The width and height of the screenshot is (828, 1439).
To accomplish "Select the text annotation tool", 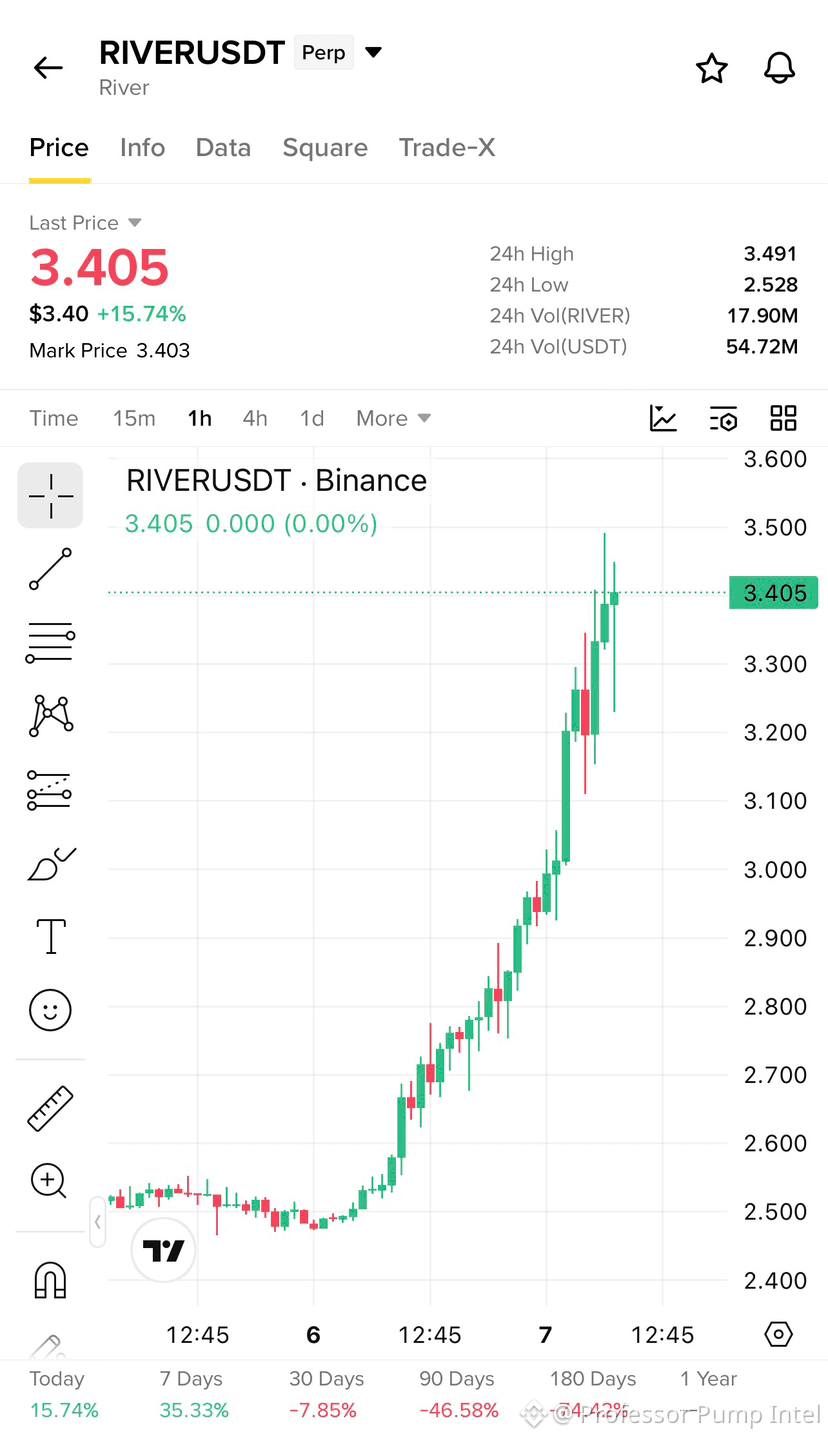I will 50,936.
